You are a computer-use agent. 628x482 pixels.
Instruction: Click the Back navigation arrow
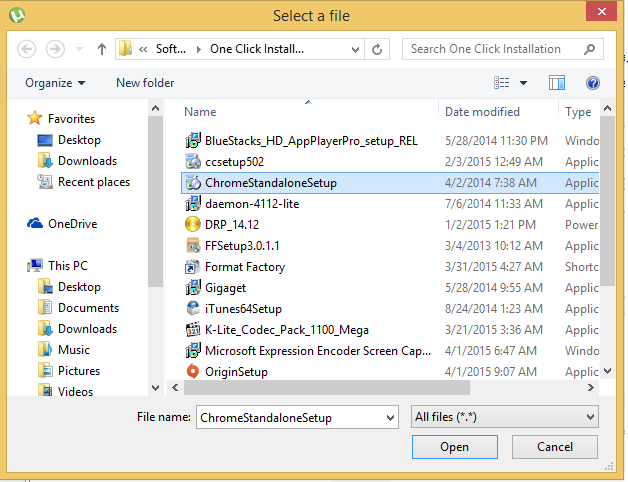(x=27, y=49)
